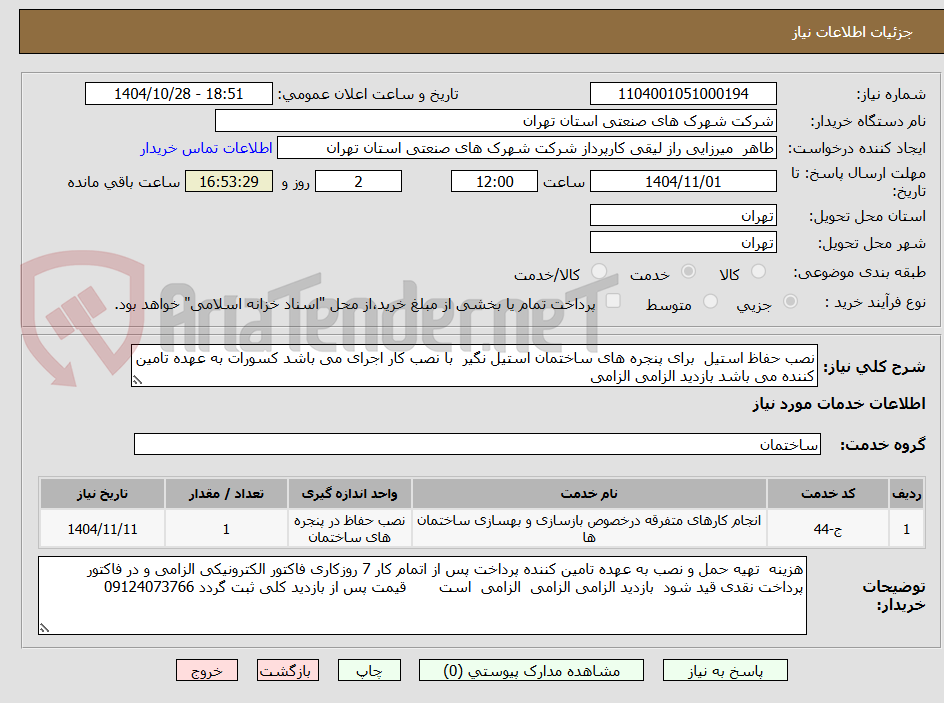Click the خروج exit button

tap(207, 670)
